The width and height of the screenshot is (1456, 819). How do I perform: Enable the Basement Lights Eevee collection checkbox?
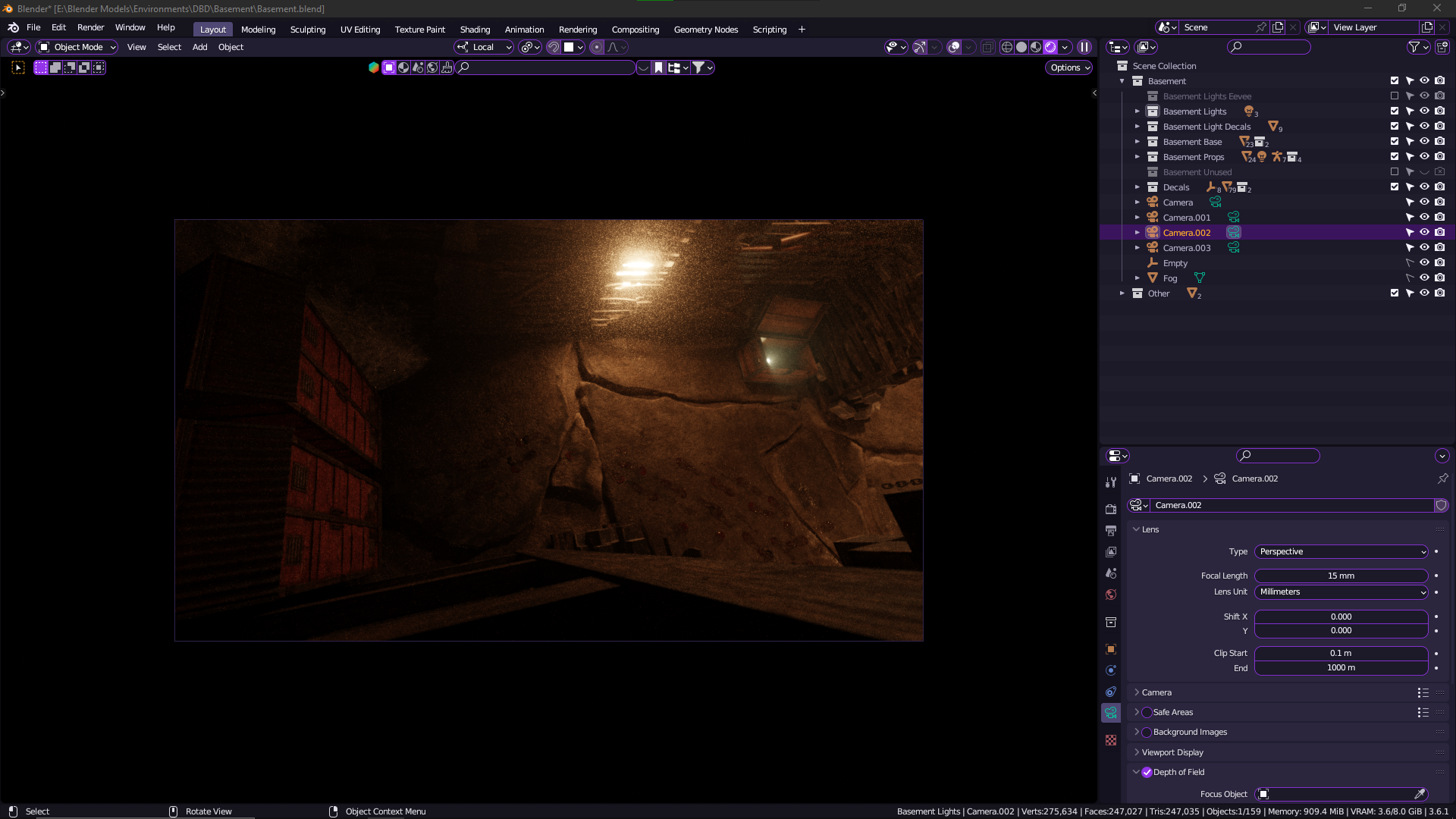pyautogui.click(x=1394, y=96)
